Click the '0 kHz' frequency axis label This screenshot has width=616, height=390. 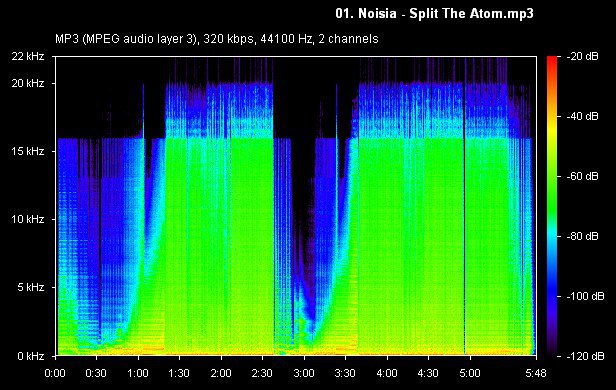click(x=31, y=356)
